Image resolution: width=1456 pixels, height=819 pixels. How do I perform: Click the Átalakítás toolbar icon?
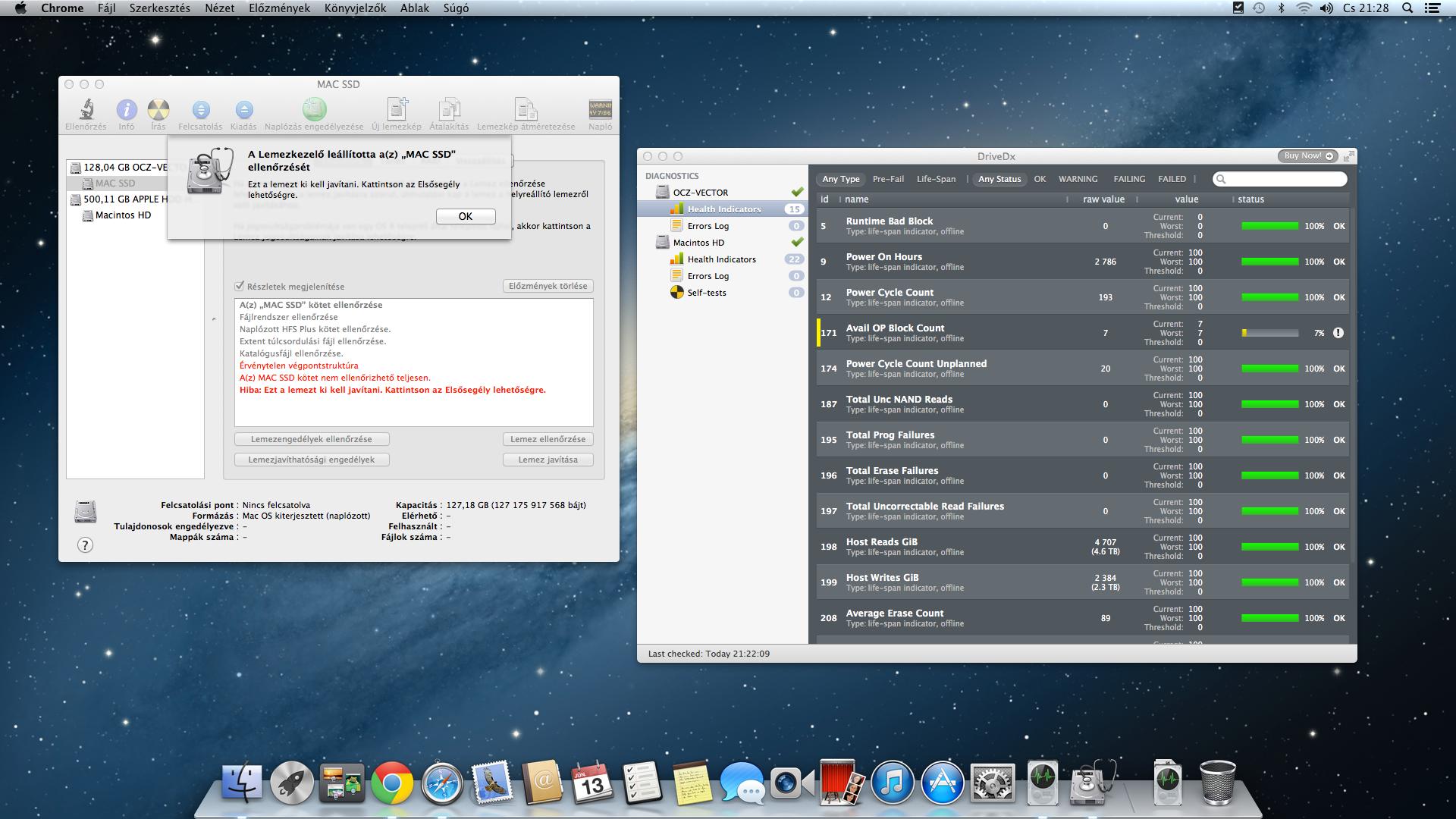point(449,109)
